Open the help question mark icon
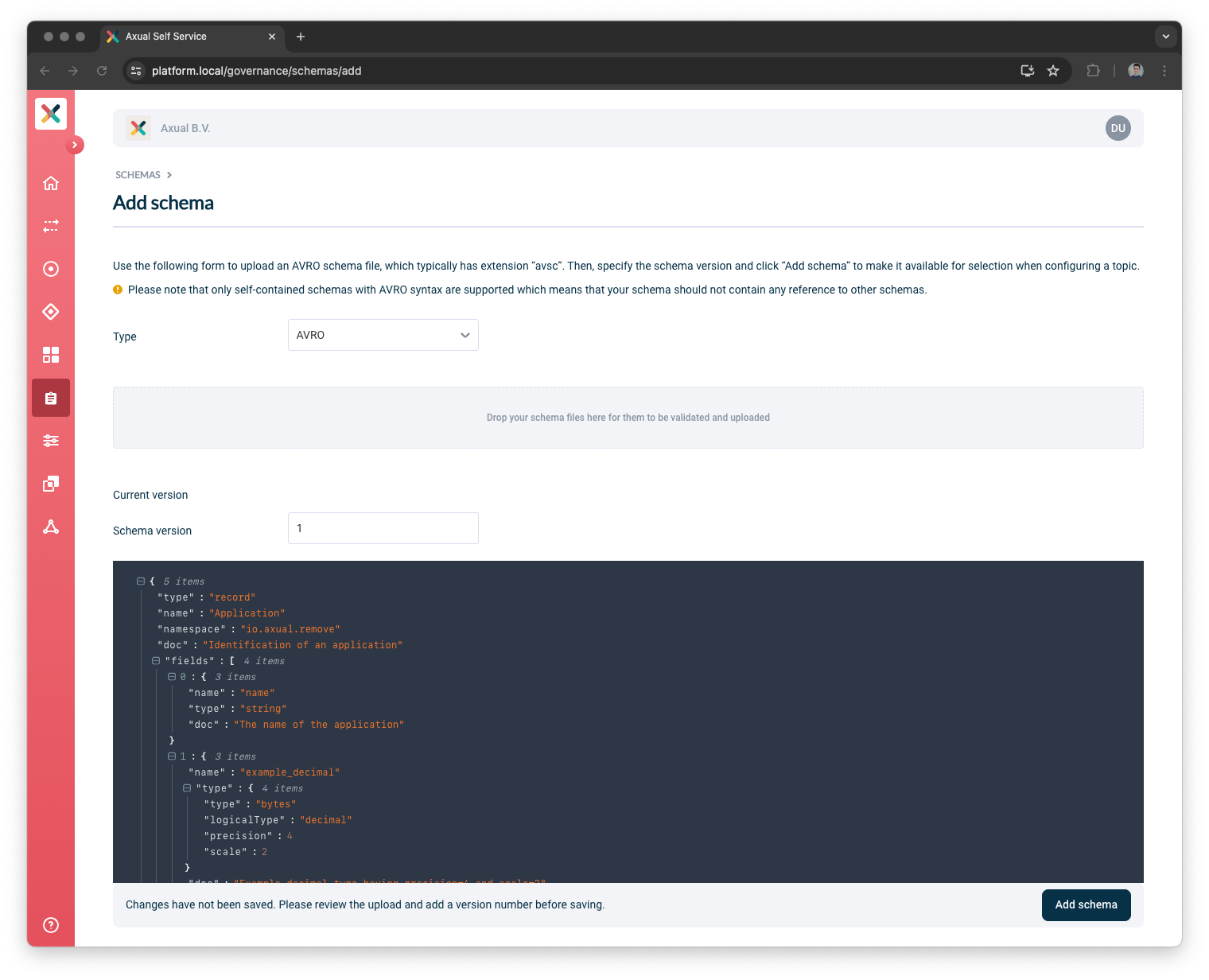This screenshot has width=1209, height=980. 51,924
